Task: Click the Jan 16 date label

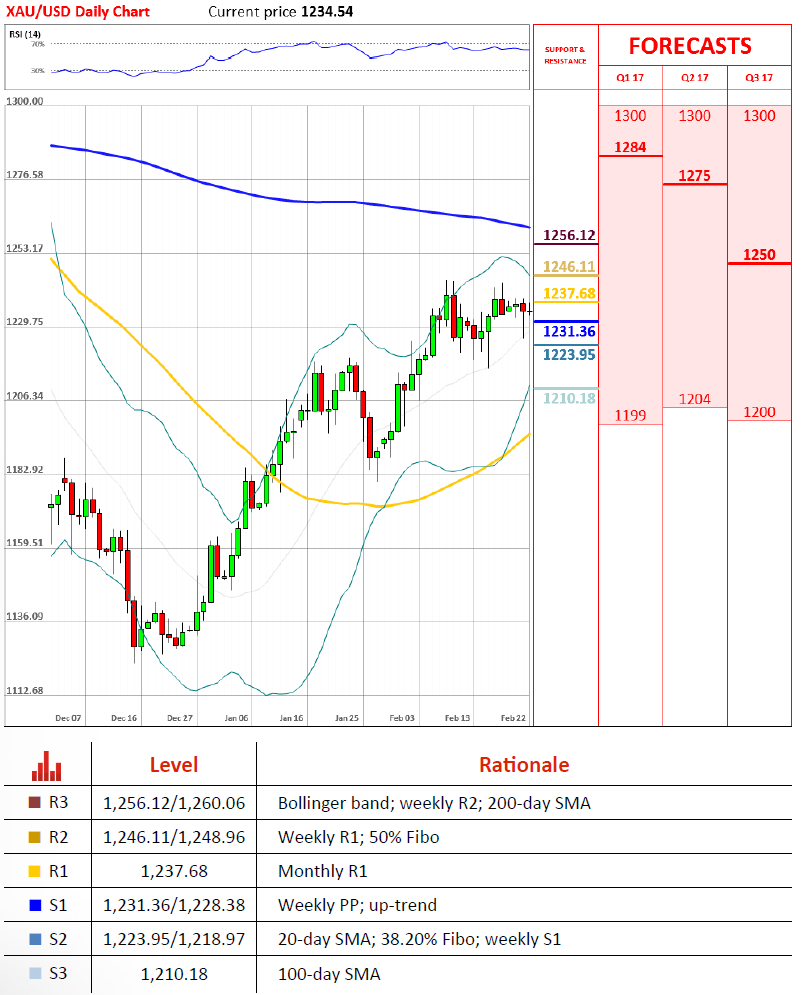Action: click(291, 718)
